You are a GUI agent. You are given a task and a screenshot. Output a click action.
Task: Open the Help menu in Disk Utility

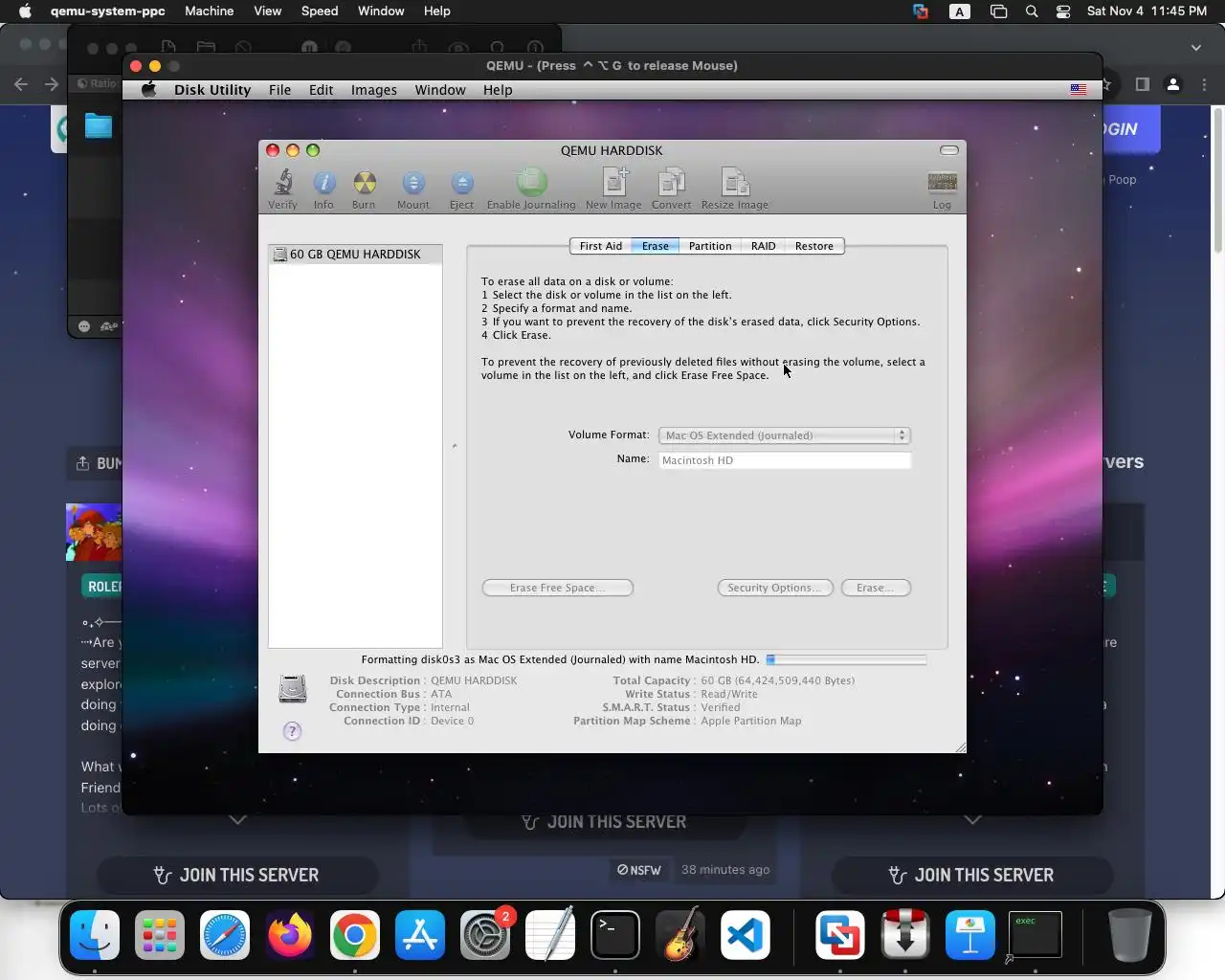click(498, 90)
